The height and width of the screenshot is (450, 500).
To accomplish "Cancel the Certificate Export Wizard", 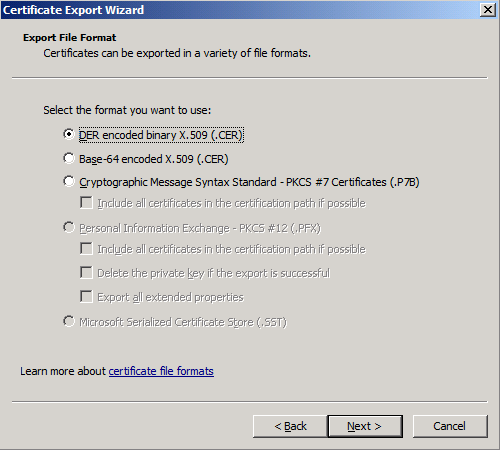I will pos(450,426).
